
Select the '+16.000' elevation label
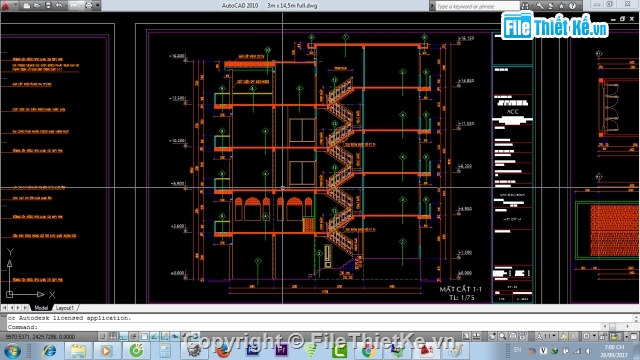[x=177, y=56]
